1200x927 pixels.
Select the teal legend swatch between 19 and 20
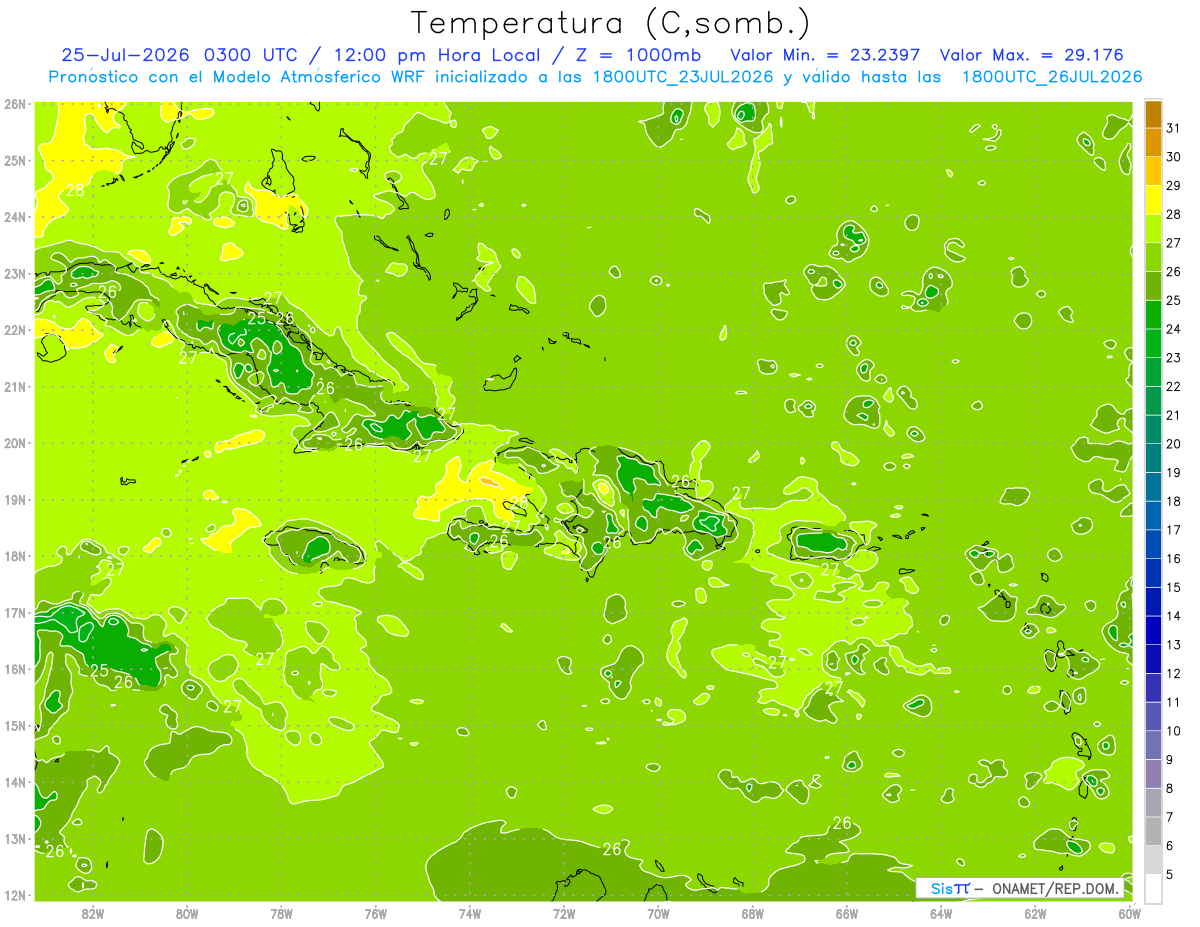(x=1153, y=458)
